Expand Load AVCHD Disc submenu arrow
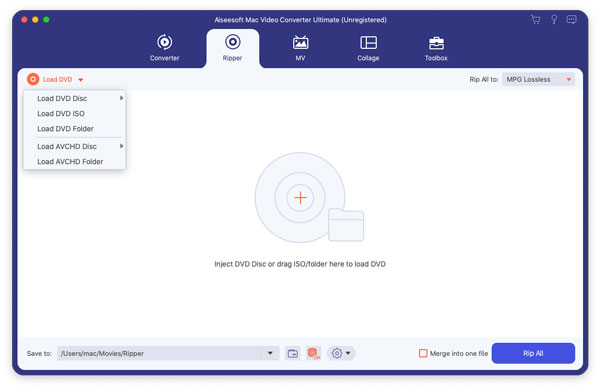600x389 pixels. coord(121,146)
